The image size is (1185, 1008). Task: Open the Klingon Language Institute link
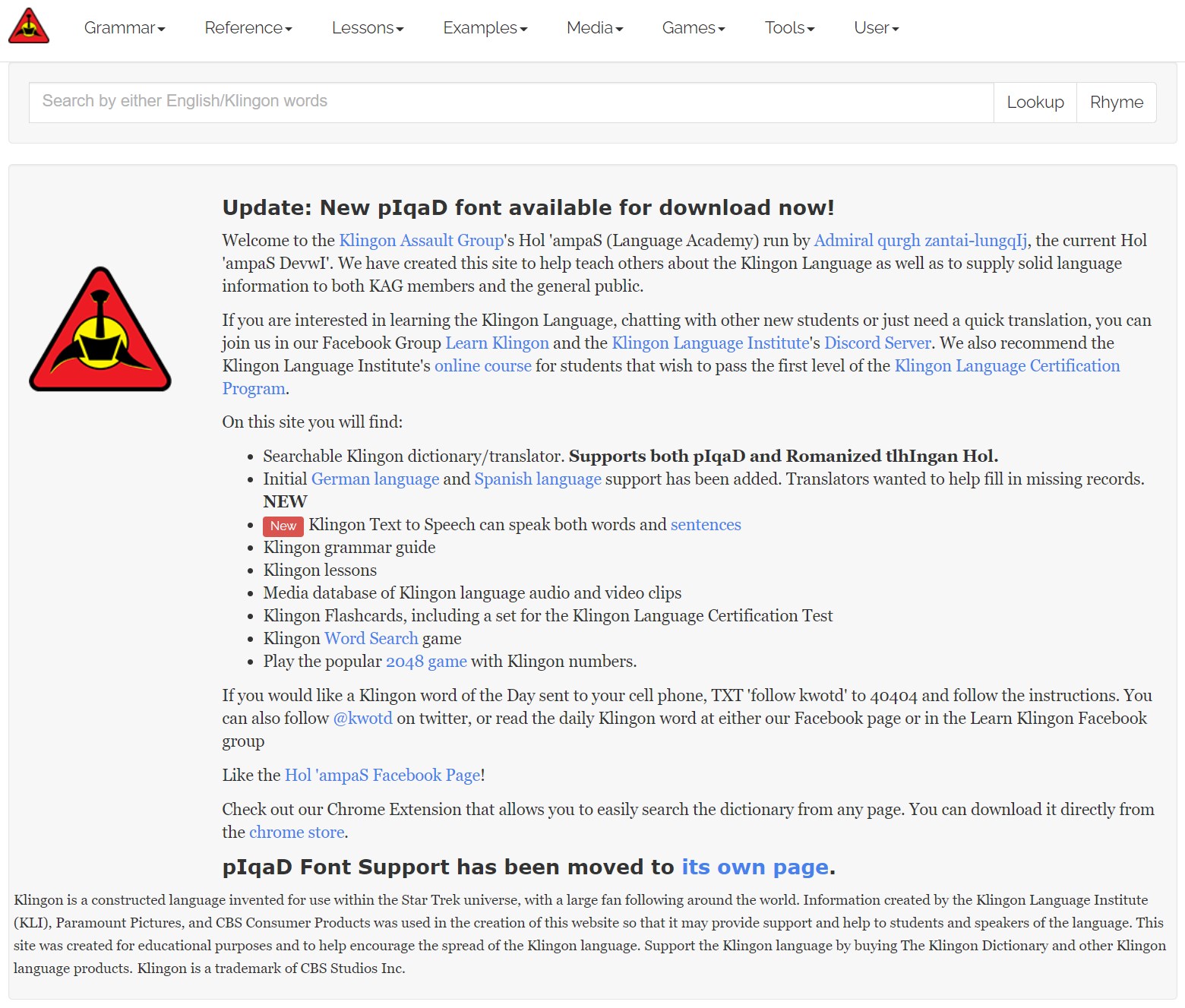[x=710, y=343]
